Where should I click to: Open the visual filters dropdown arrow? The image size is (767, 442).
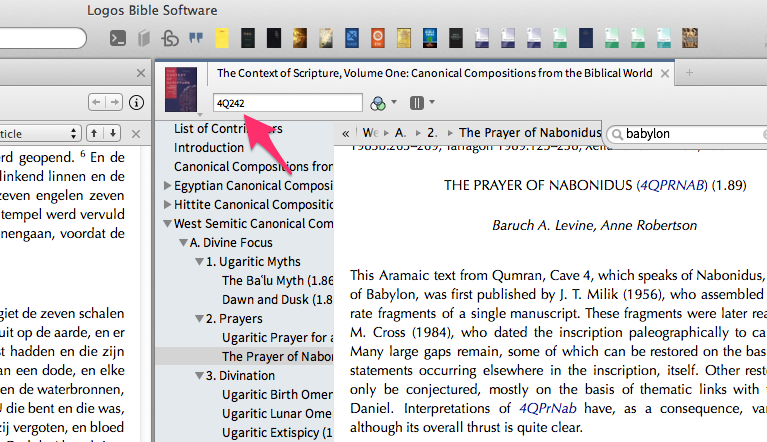[394, 102]
